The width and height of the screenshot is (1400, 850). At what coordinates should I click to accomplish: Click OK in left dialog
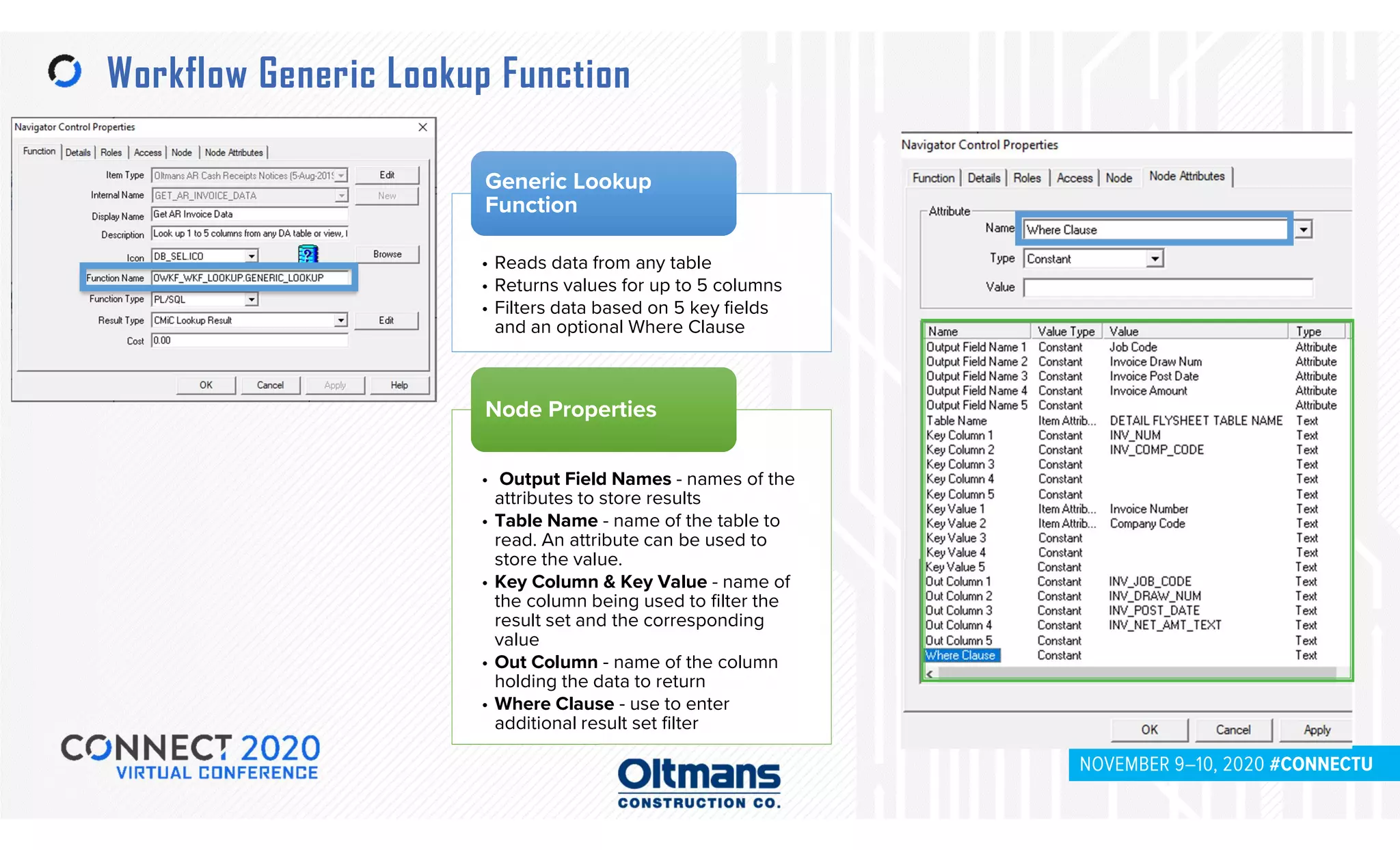point(206,385)
